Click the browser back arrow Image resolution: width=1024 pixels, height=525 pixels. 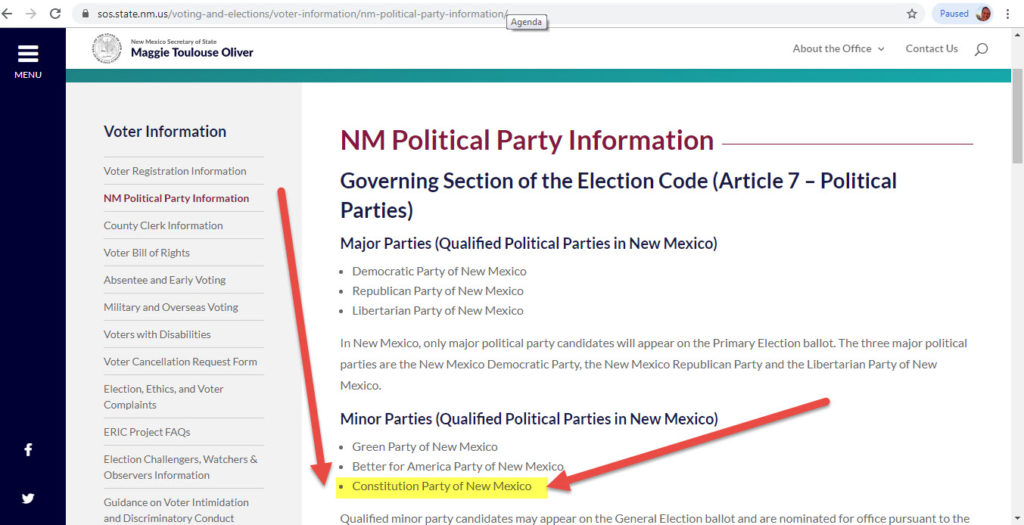tap(6, 14)
